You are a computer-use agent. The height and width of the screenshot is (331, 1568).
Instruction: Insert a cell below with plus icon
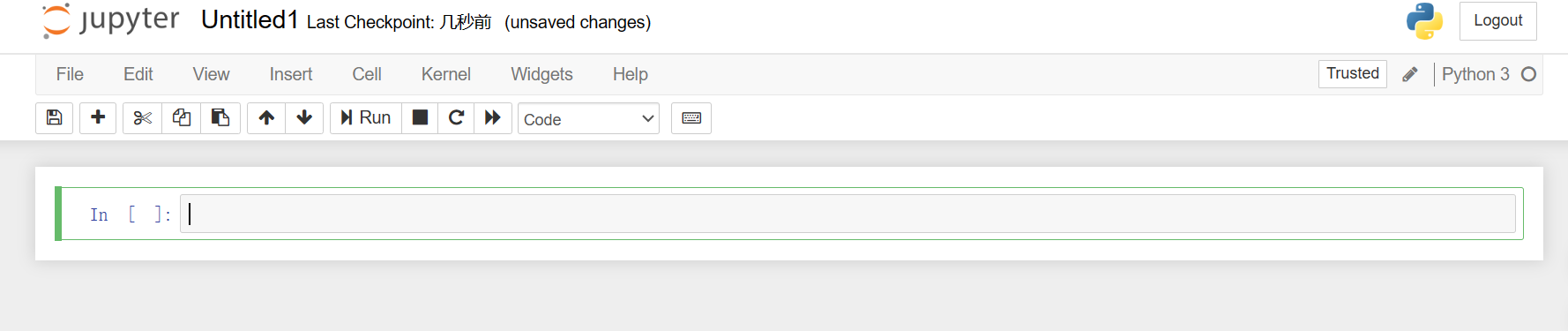tap(98, 118)
